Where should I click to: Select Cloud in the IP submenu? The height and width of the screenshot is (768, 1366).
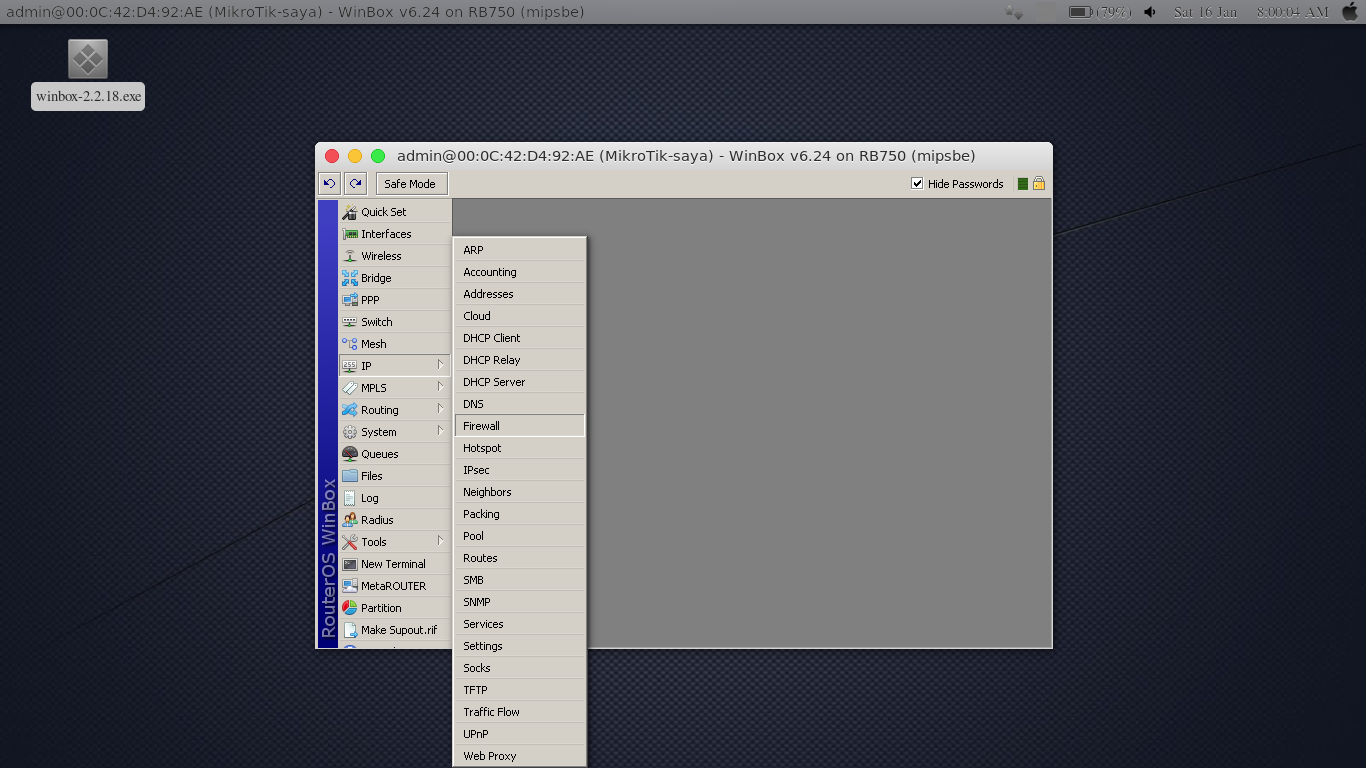(520, 316)
